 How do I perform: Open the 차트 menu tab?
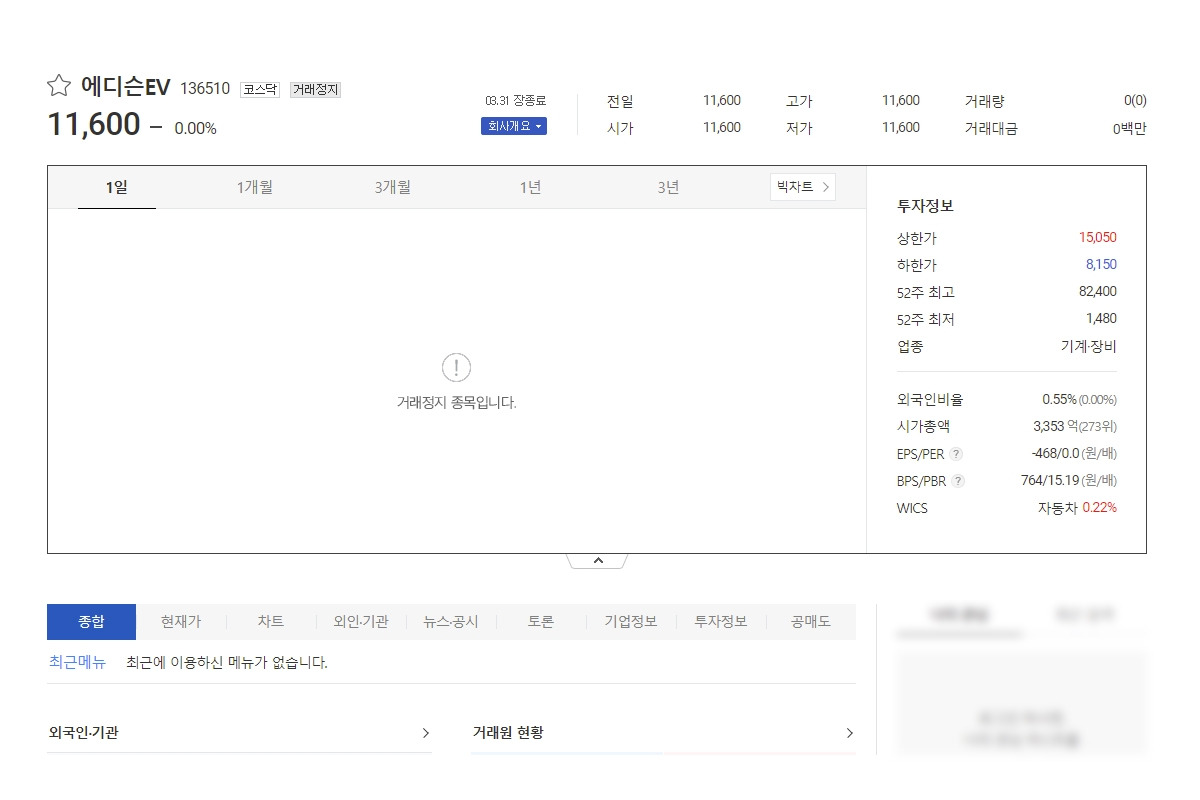click(271, 621)
